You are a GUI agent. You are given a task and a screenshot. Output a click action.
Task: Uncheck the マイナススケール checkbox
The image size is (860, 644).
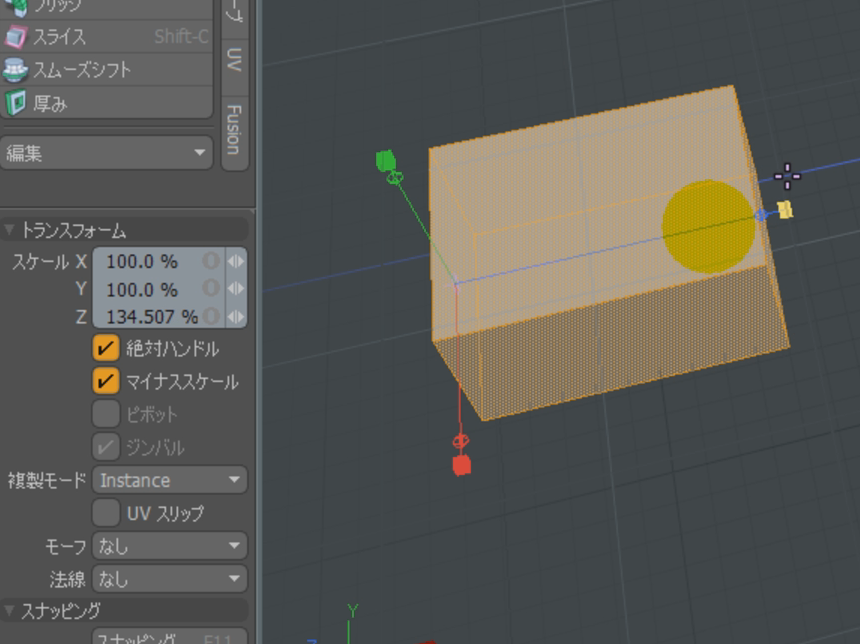pyautogui.click(x=106, y=381)
